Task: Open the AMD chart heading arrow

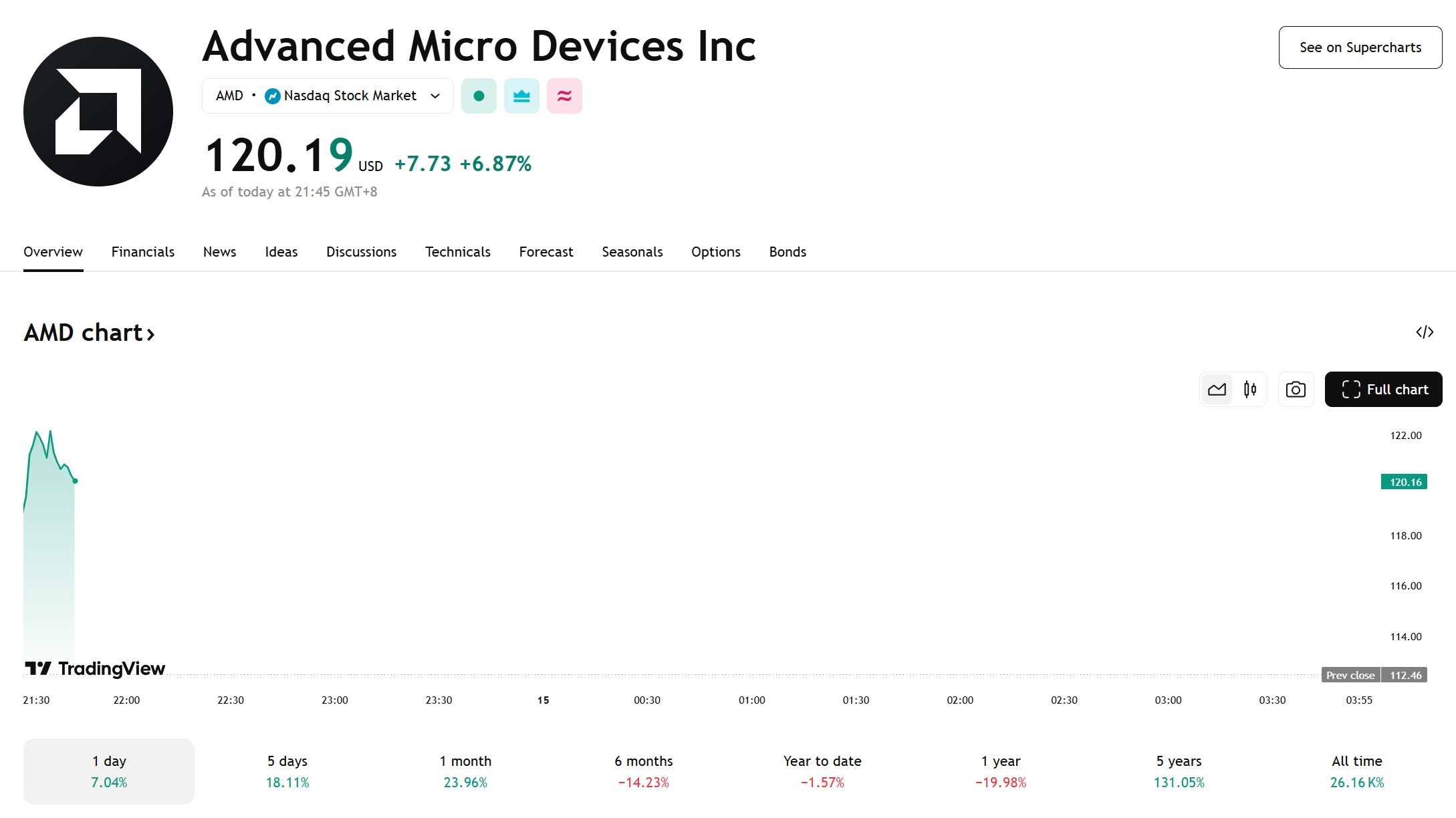Action: click(151, 334)
